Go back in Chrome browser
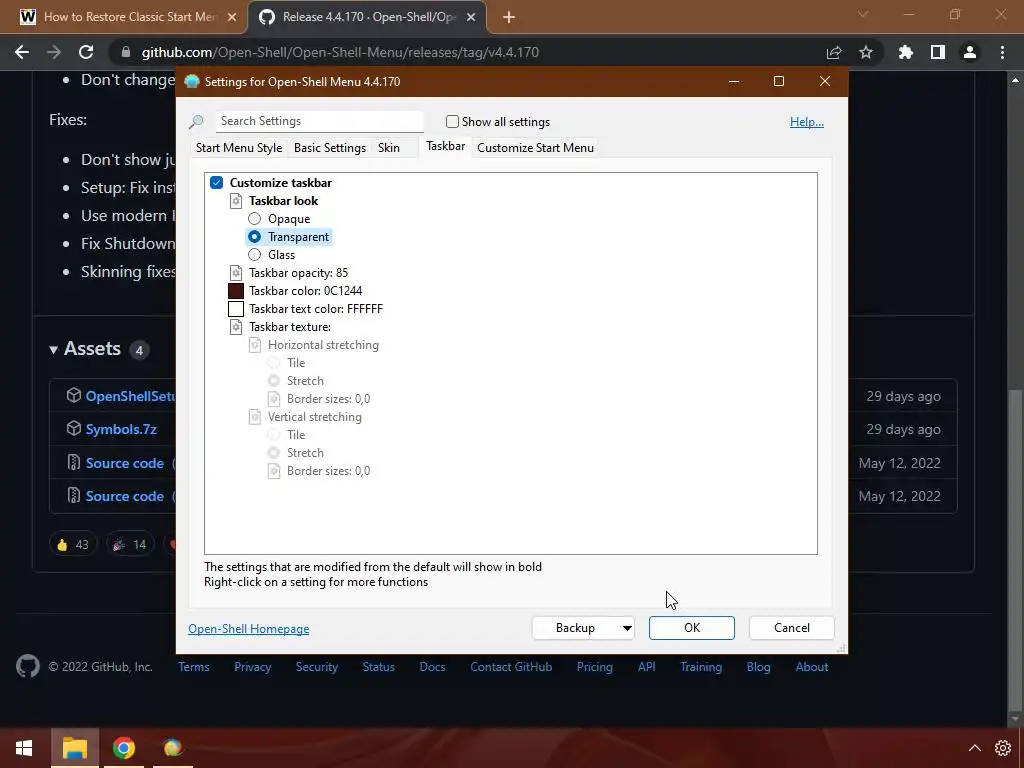 point(22,52)
